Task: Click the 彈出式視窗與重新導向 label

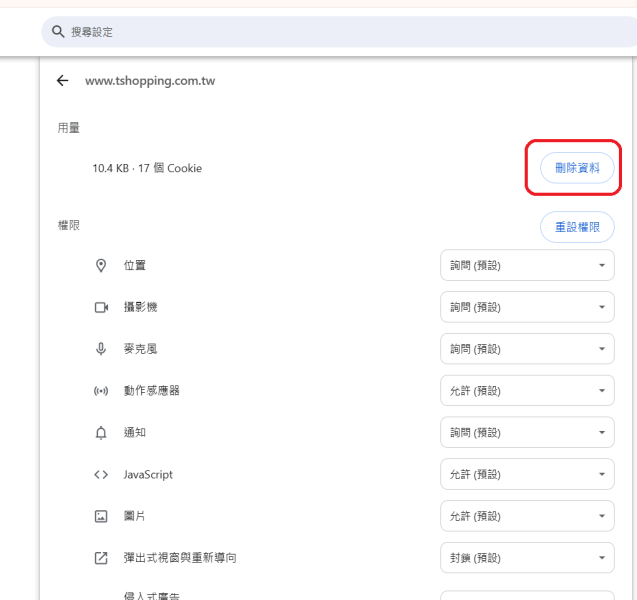Action: tap(180, 558)
